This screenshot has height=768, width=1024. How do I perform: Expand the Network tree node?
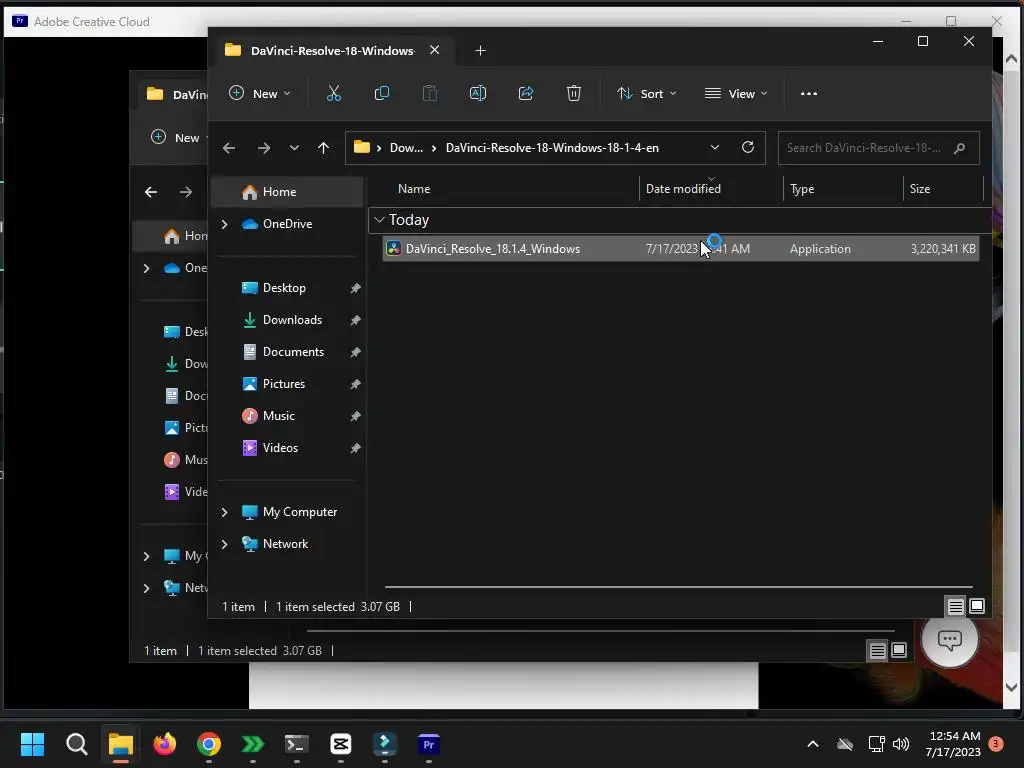coord(224,544)
